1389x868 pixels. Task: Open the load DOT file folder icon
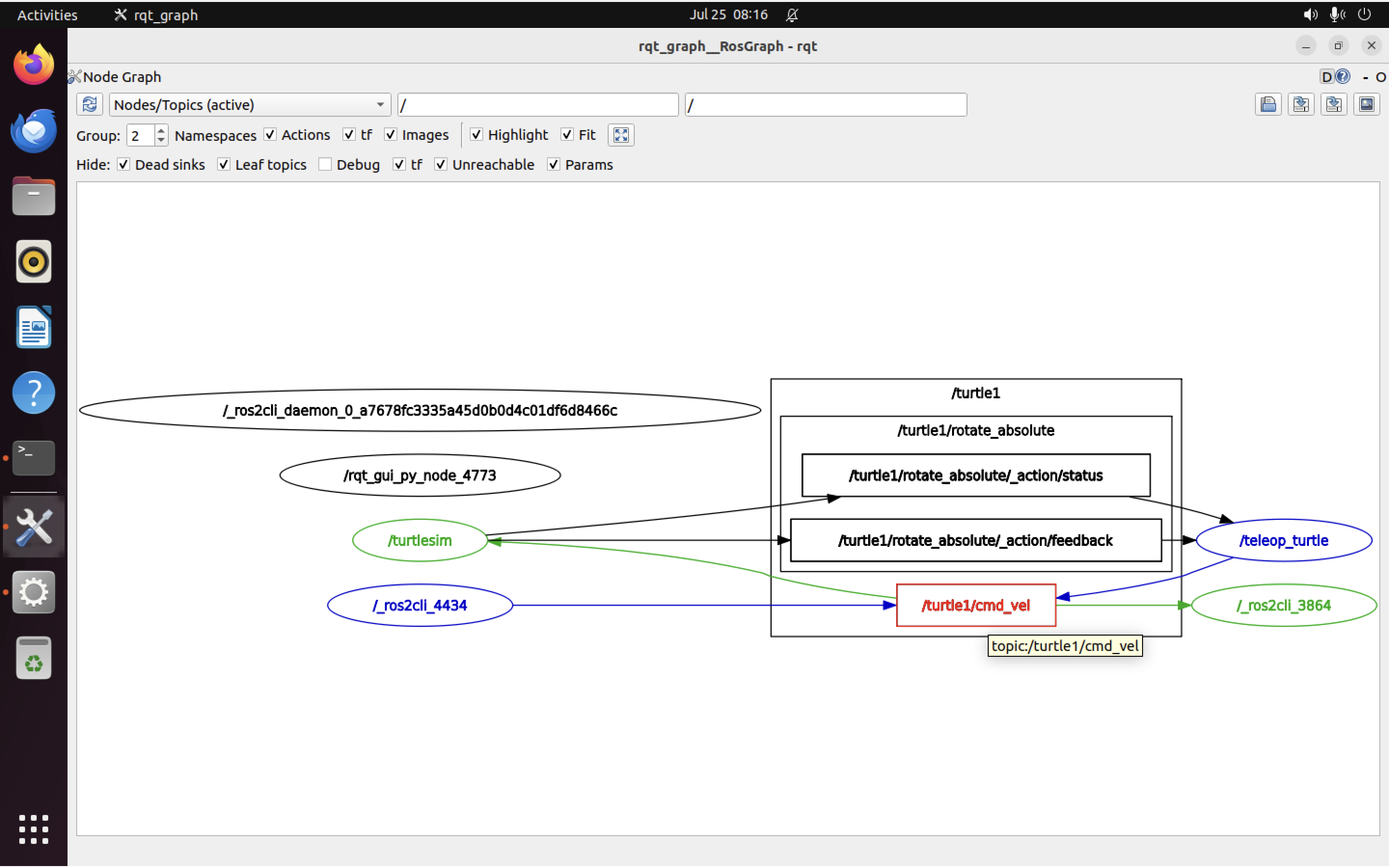coord(1268,105)
